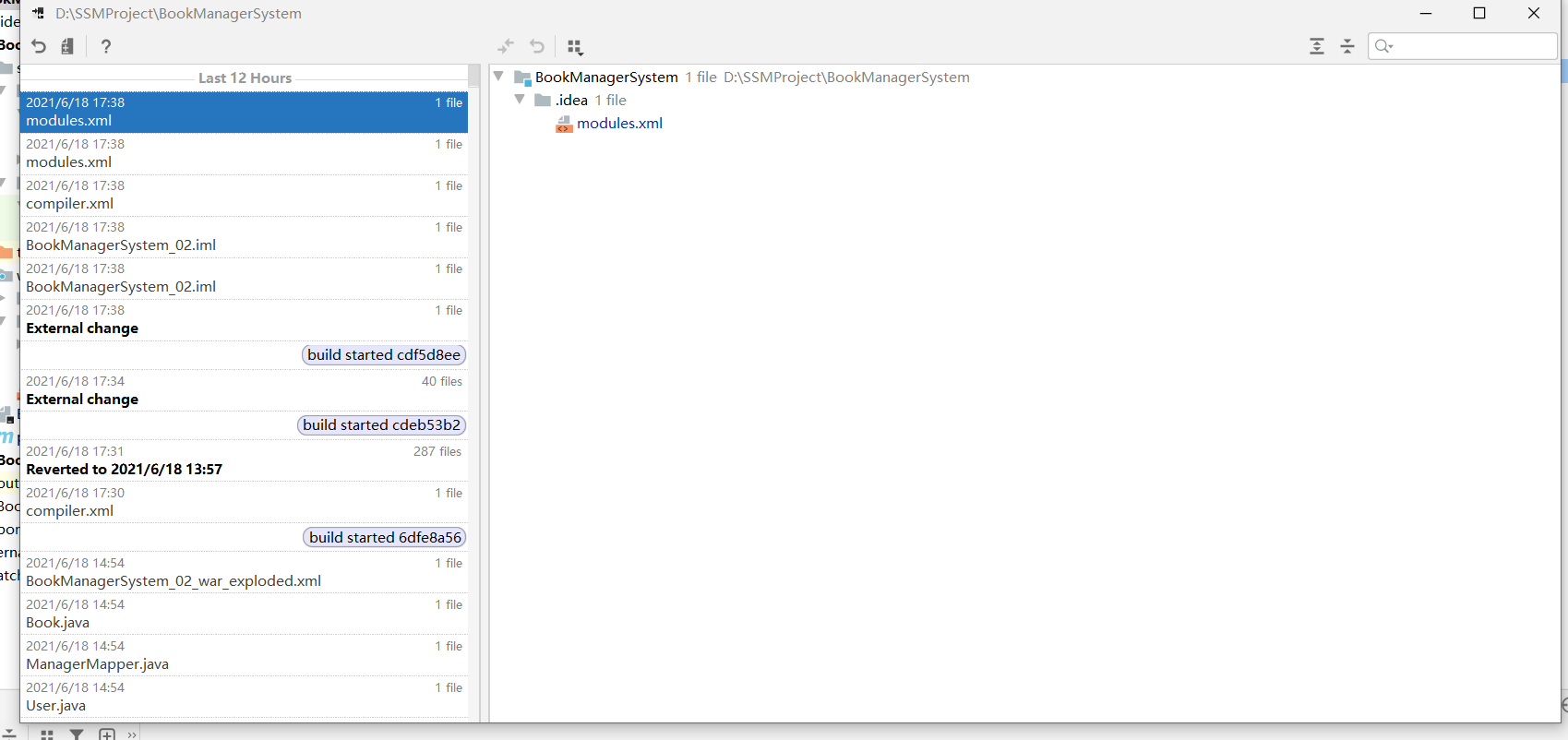This screenshot has height=740, width=1568.
Task: Click the Expand All icon
Action: [x=1317, y=46]
